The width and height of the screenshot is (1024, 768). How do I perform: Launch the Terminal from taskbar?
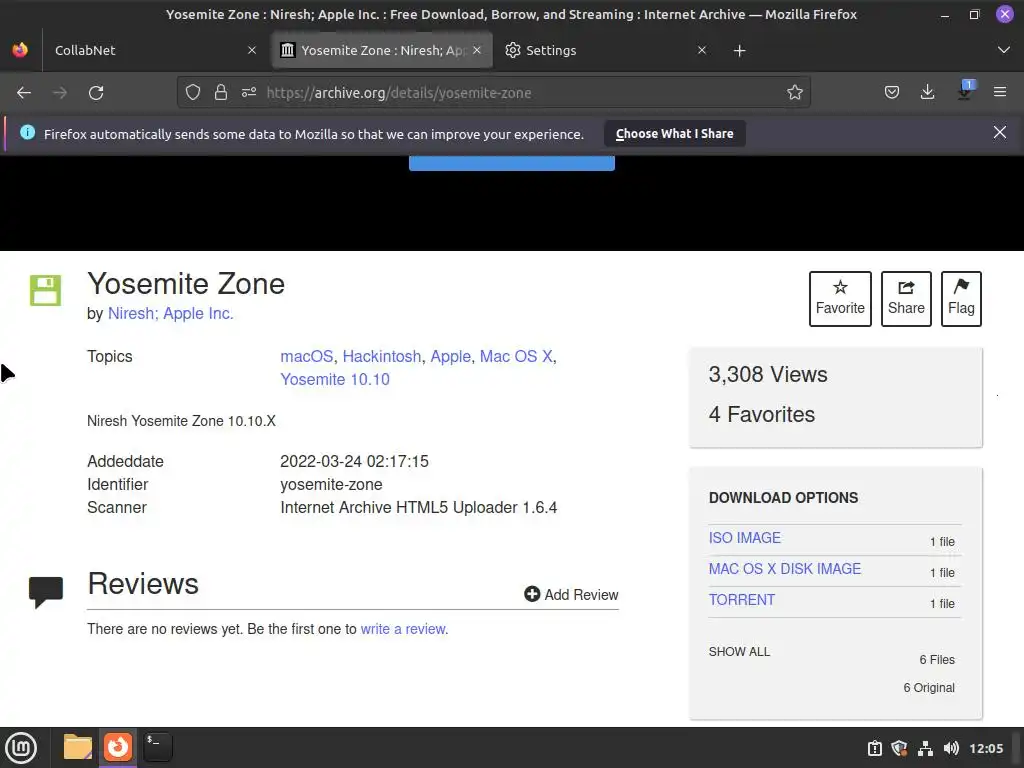tap(158, 747)
